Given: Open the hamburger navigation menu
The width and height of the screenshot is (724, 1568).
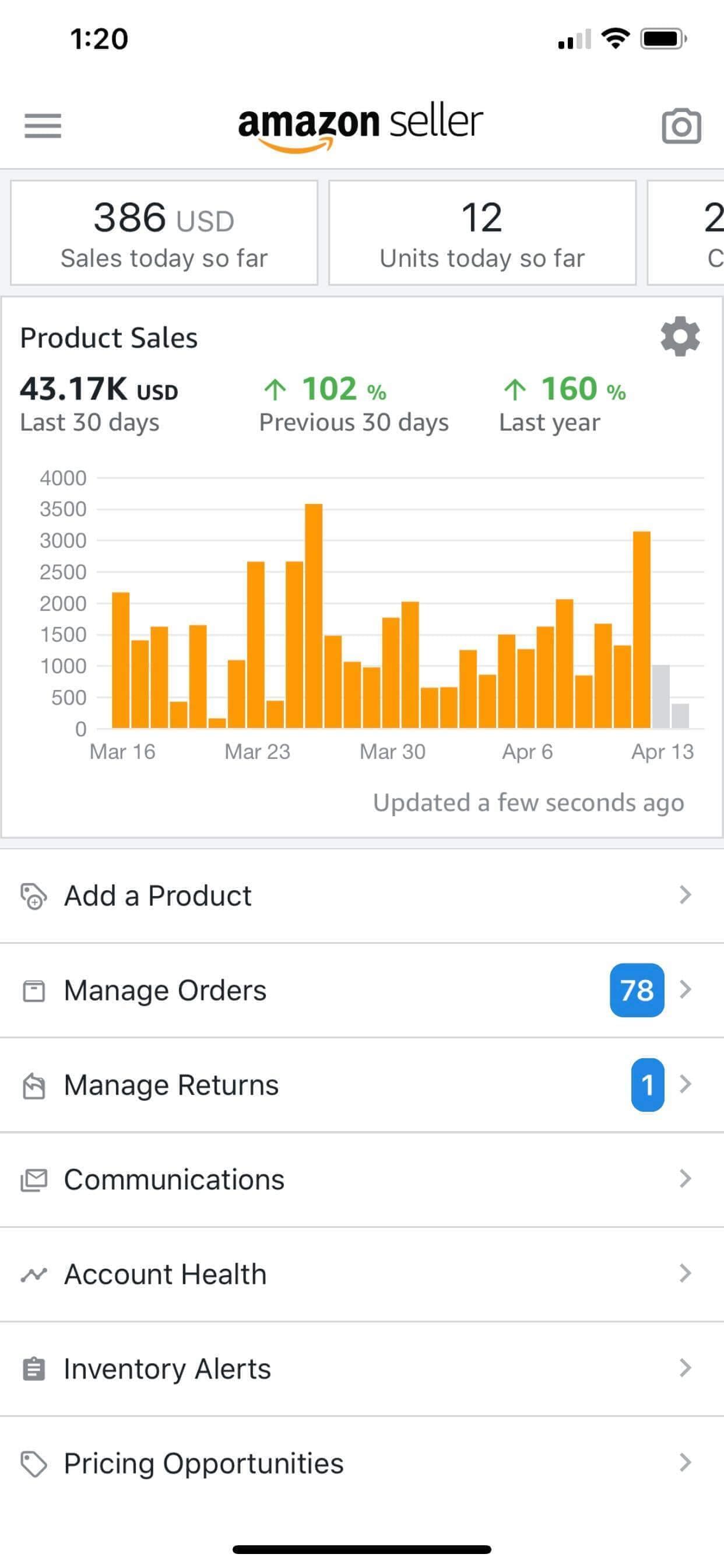Looking at the screenshot, I should pyautogui.click(x=43, y=125).
